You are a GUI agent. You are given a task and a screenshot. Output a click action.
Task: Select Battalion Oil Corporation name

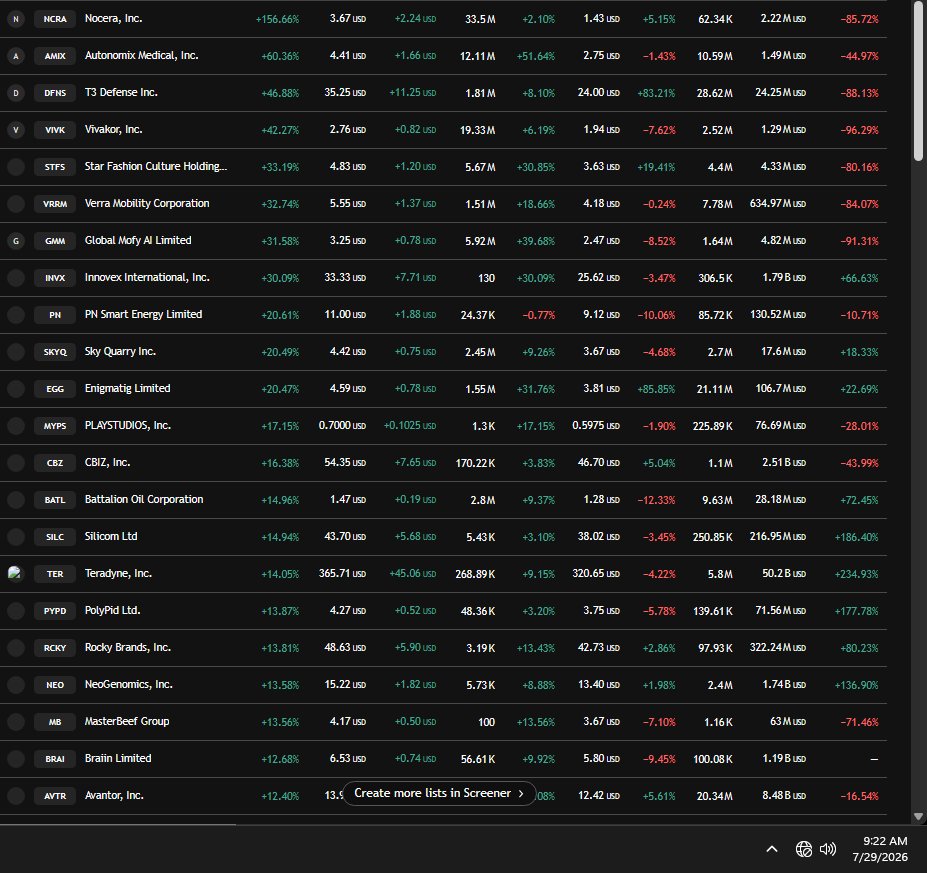pyautogui.click(x=144, y=499)
